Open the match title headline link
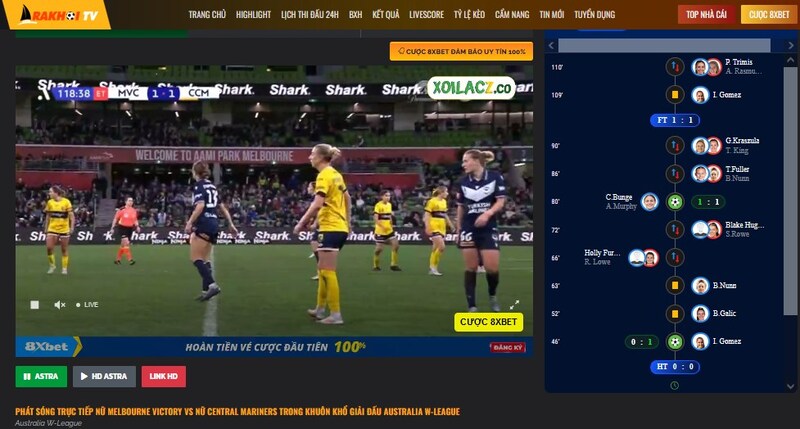 pos(237,411)
